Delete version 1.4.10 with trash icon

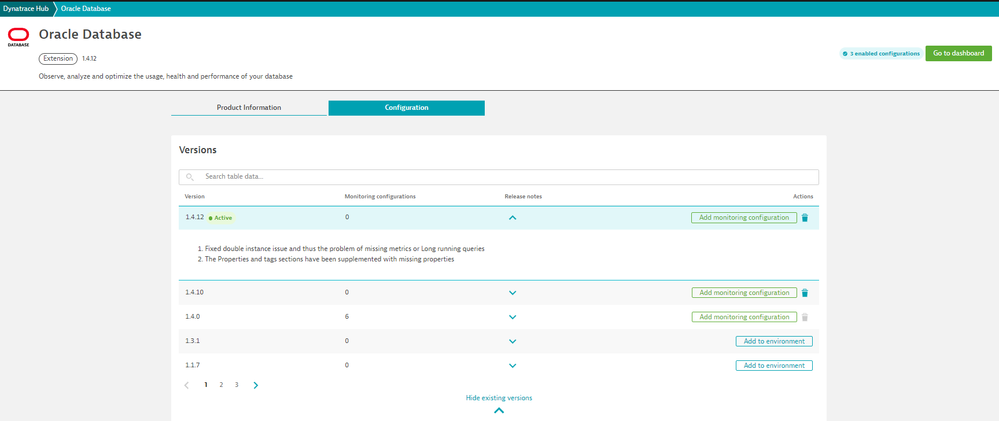click(x=805, y=293)
